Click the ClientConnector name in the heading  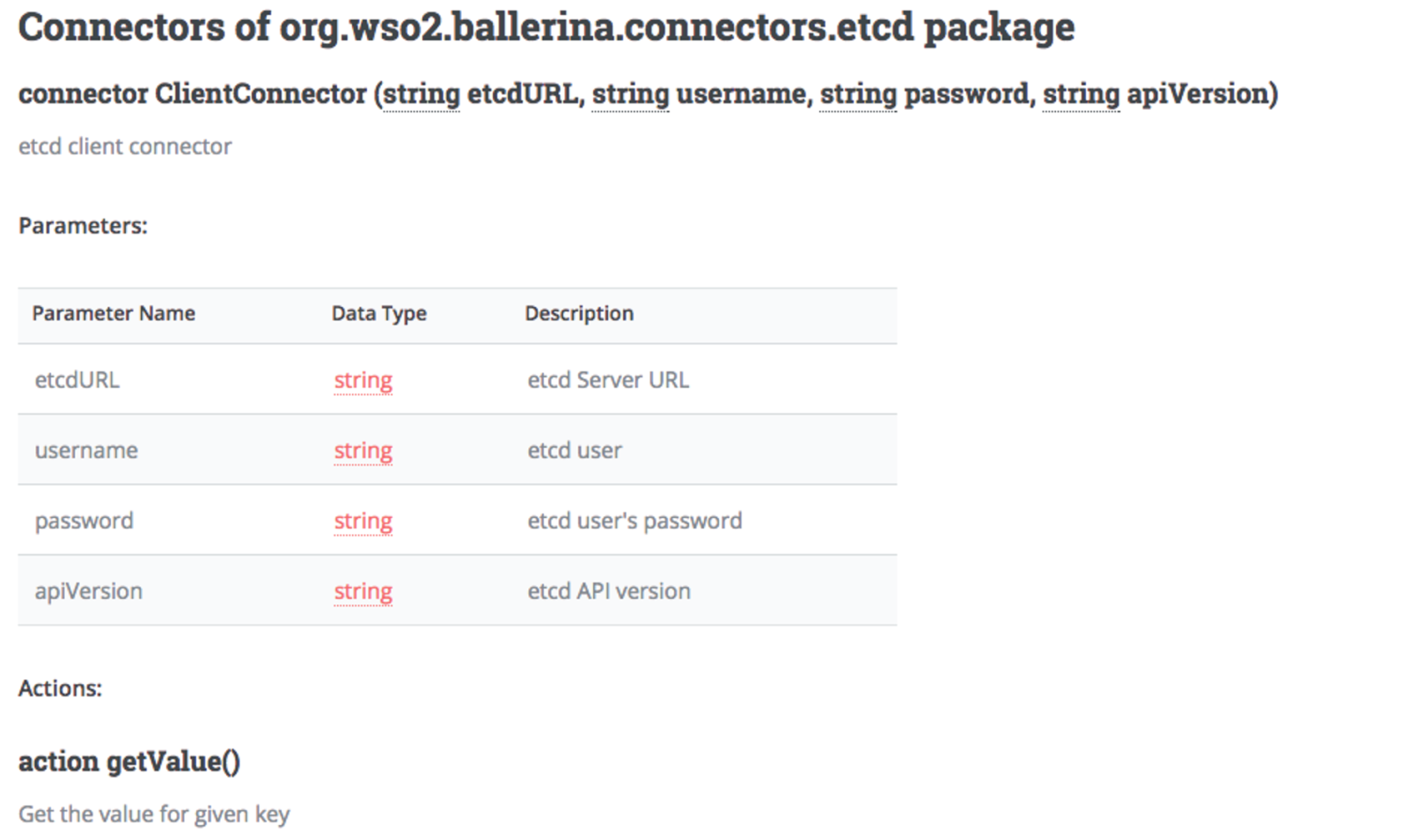260,93
